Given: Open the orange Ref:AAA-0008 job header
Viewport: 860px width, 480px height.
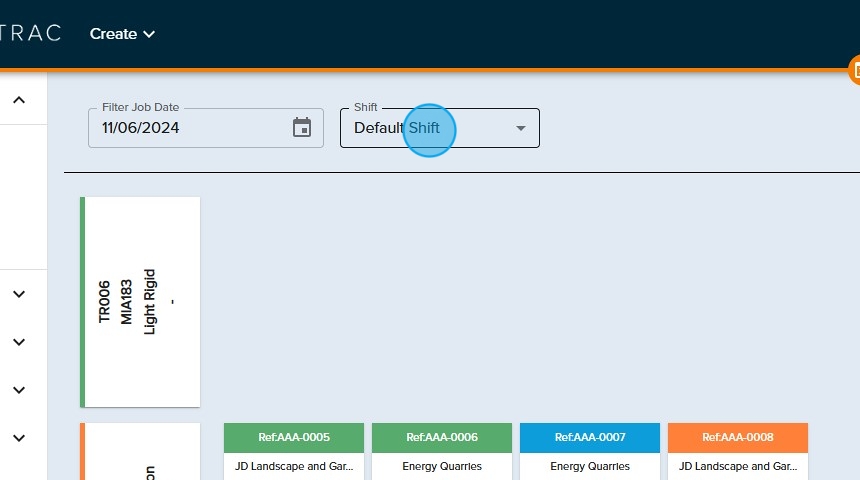Looking at the screenshot, I should click(738, 437).
